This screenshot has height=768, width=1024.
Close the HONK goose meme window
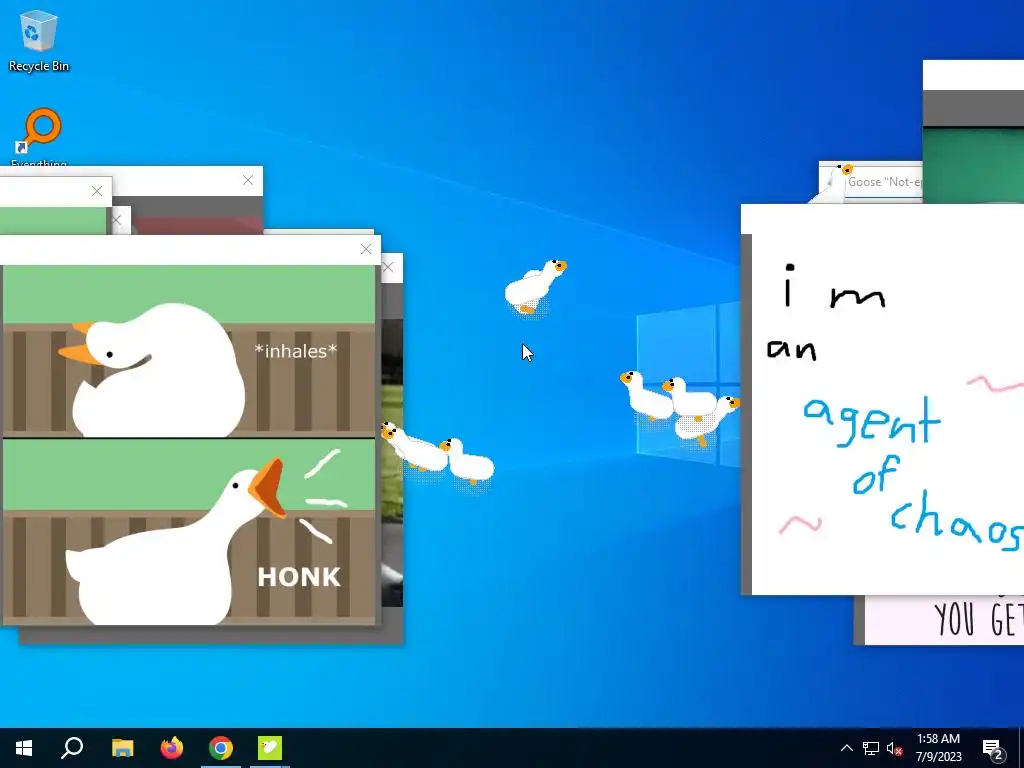[366, 249]
